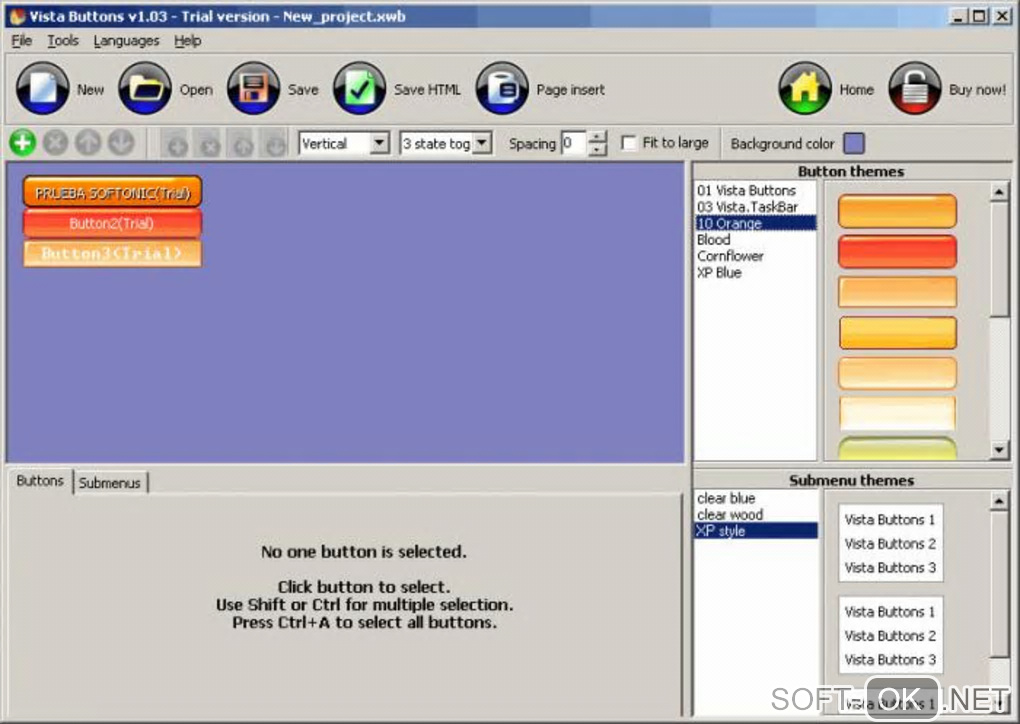
Task: Select the PRUEBA SOFTONIC(Trial) button in canvas
Action: pyautogui.click(x=112, y=193)
